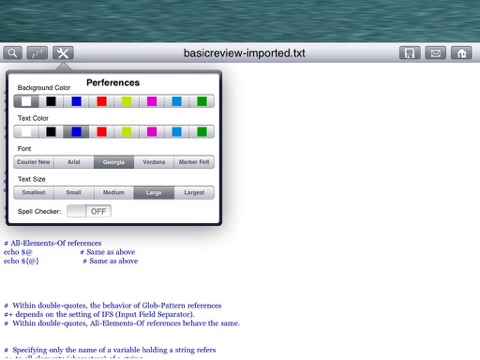Choose blue as text color

pyautogui.click(x=76, y=132)
